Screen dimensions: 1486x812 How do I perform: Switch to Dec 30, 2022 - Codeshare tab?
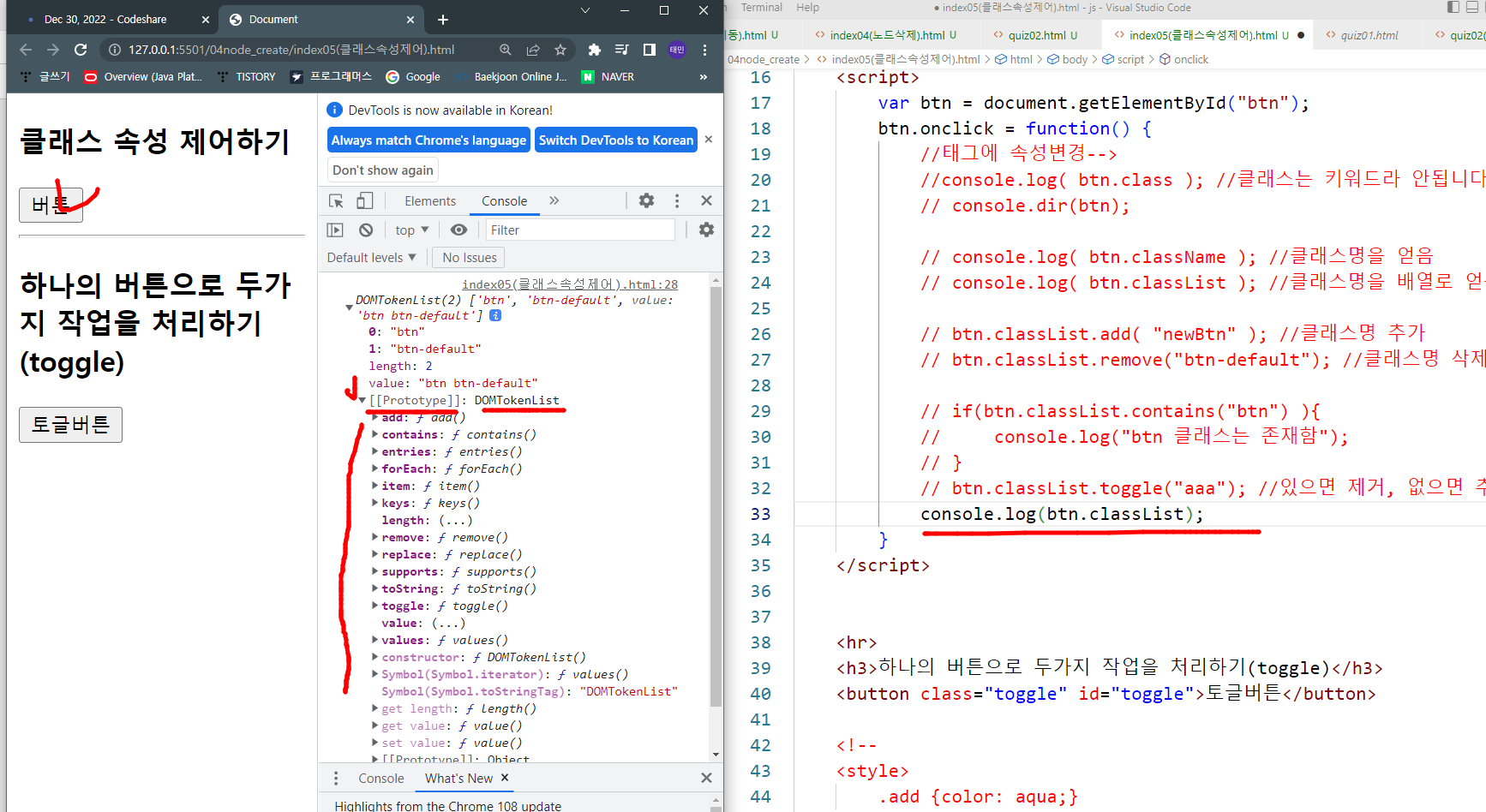105,19
